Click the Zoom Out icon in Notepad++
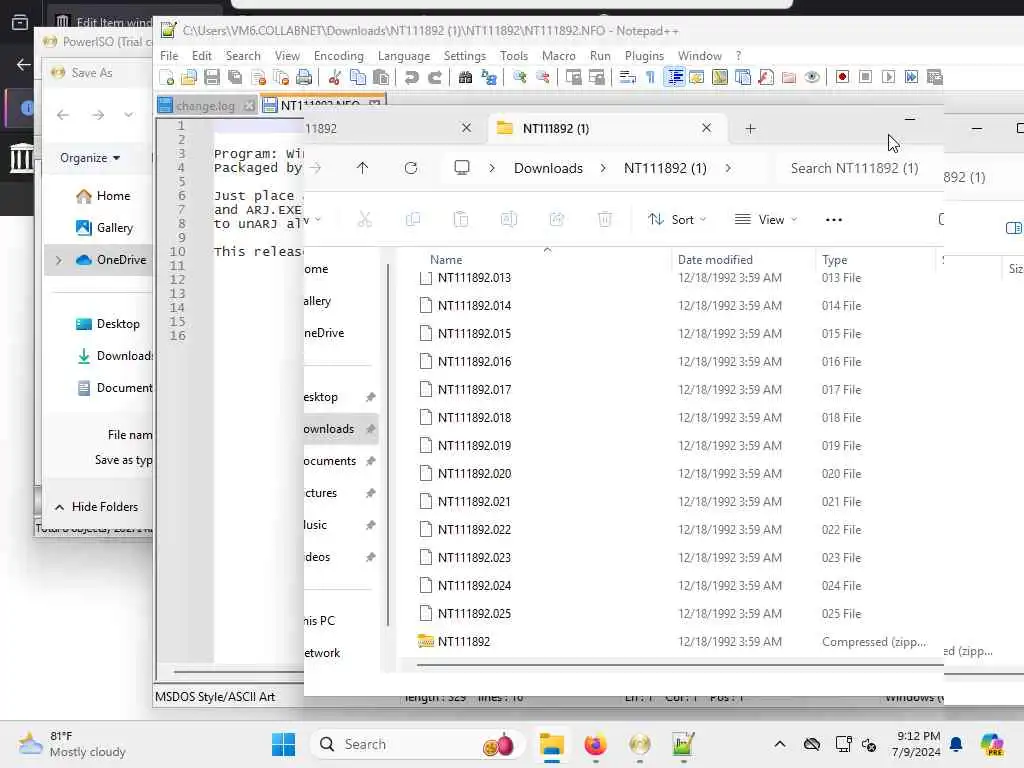The image size is (1024, 768). pos(542,78)
